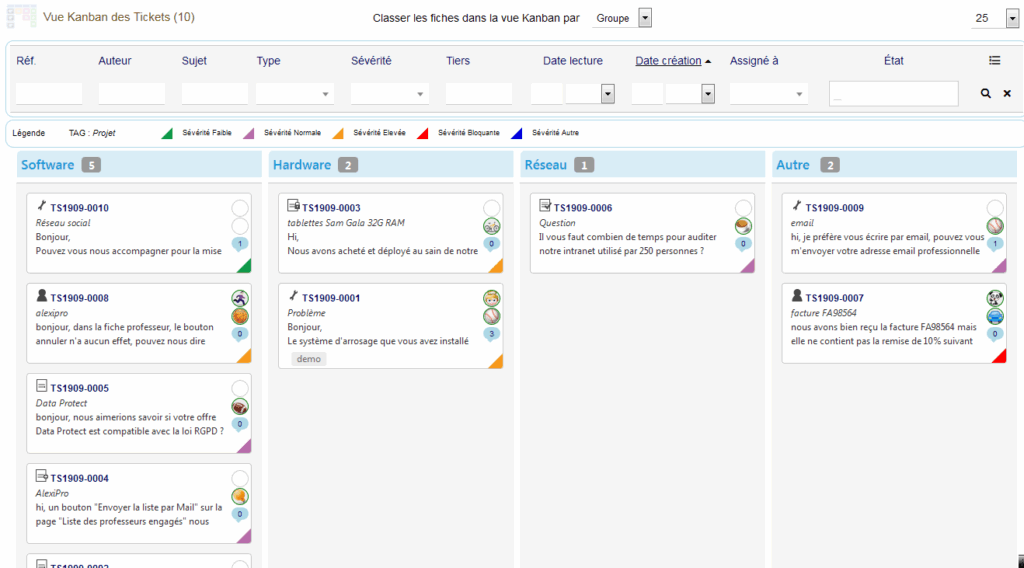Click the Kanban view icon beside the title
Screen dimensions: 1024x568
coord(22,16)
